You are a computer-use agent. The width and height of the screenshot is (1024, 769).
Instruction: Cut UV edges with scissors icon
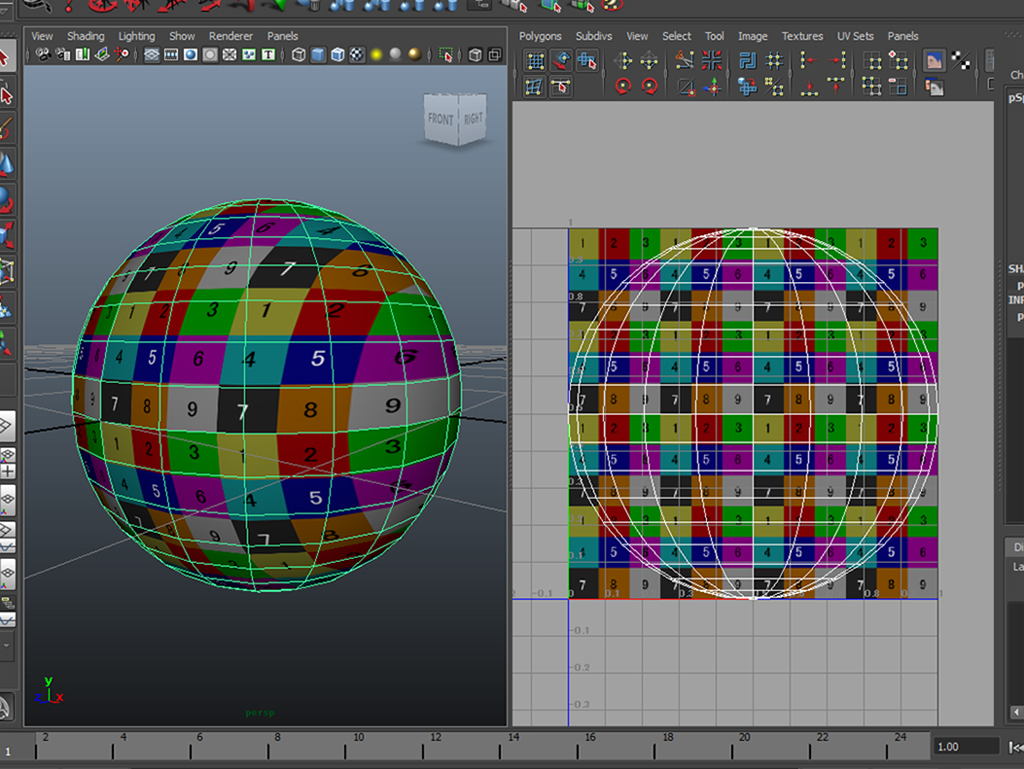click(x=684, y=61)
